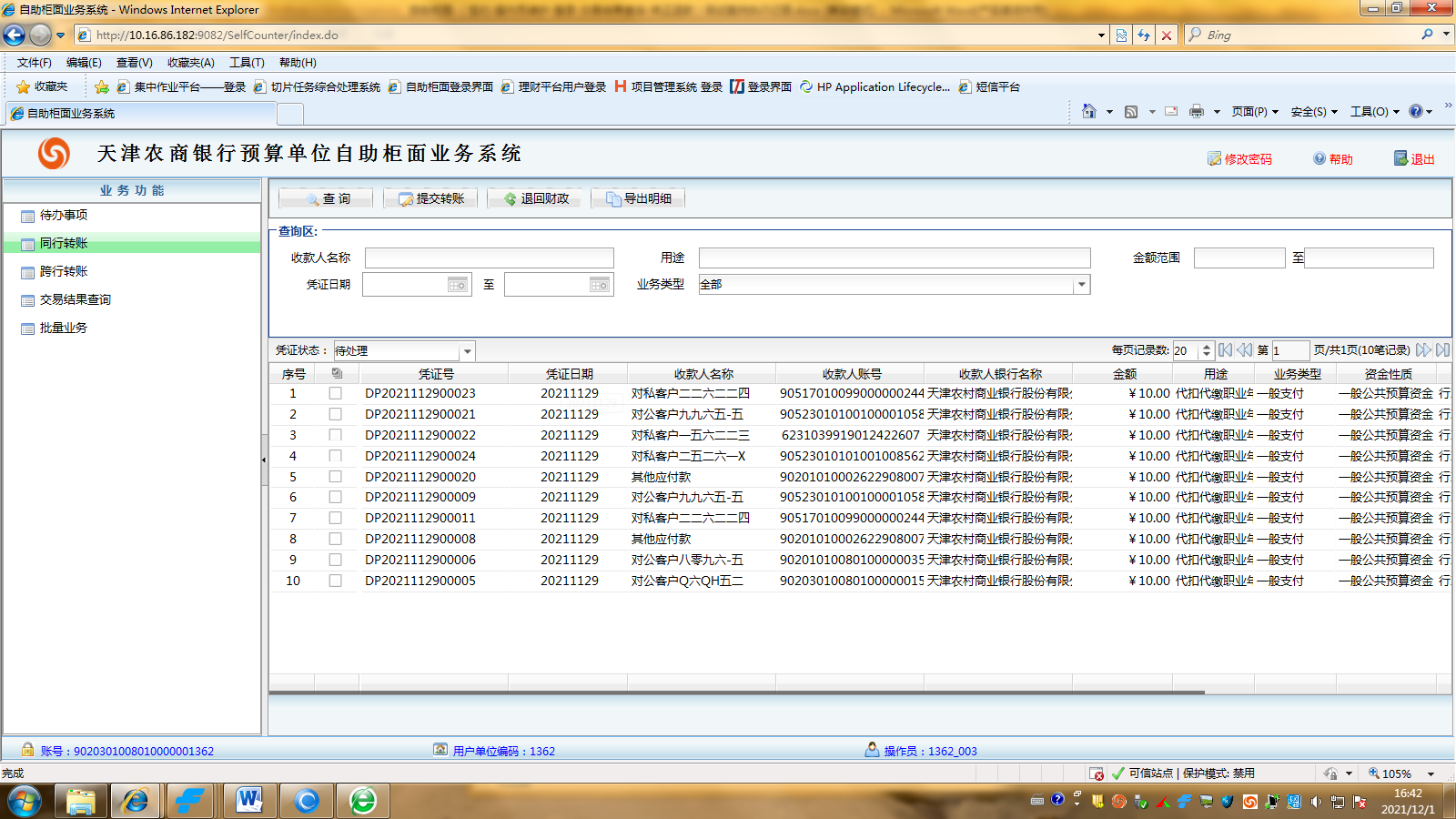Image resolution: width=1456 pixels, height=819 pixels.
Task: Click the Refresh page icon
Action: click(x=1144, y=35)
